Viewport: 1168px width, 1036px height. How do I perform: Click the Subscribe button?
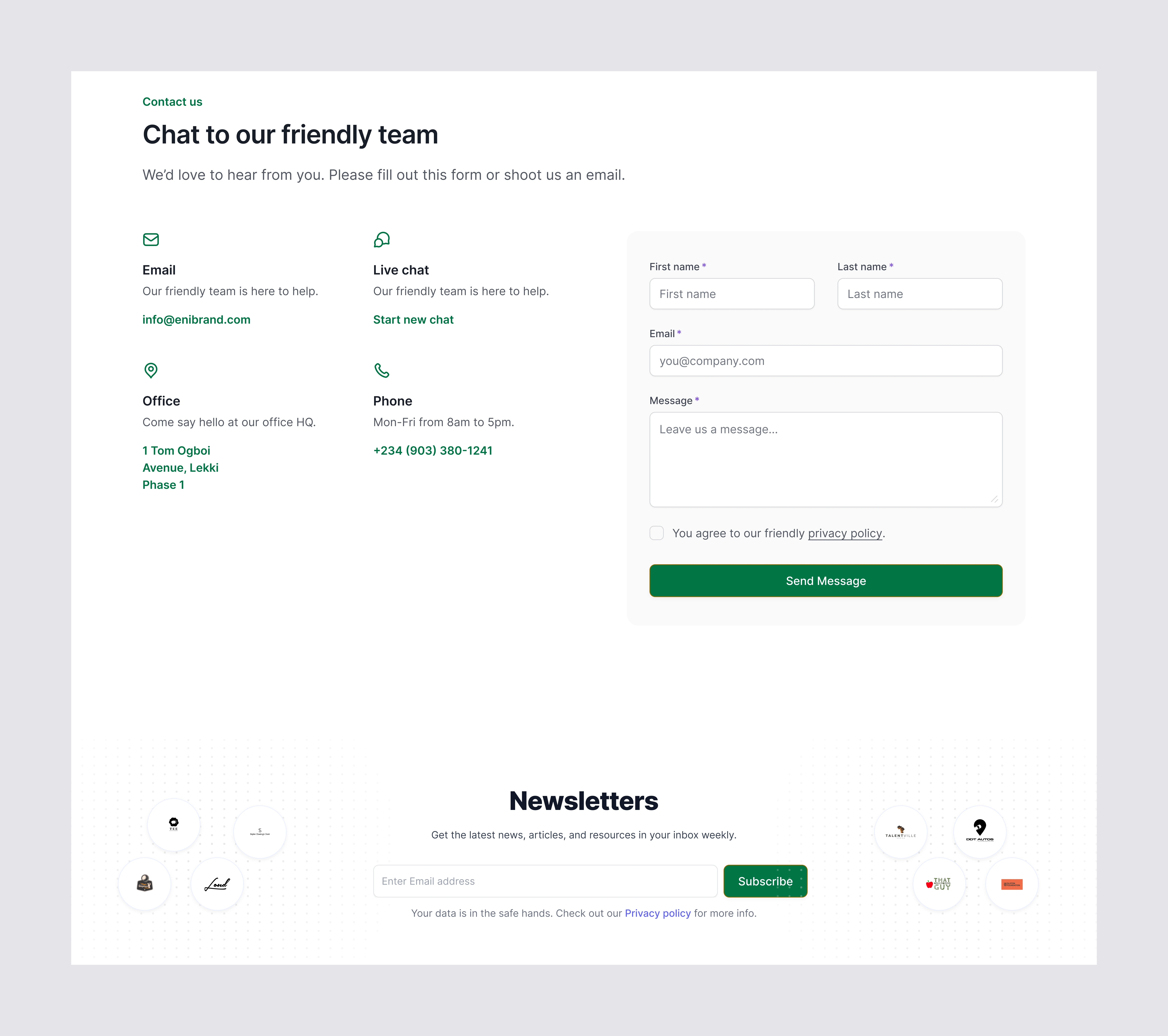pyautogui.click(x=765, y=881)
